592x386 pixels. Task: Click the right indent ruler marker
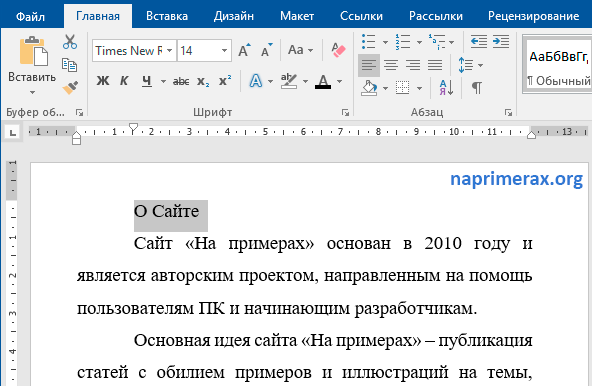click(x=532, y=135)
